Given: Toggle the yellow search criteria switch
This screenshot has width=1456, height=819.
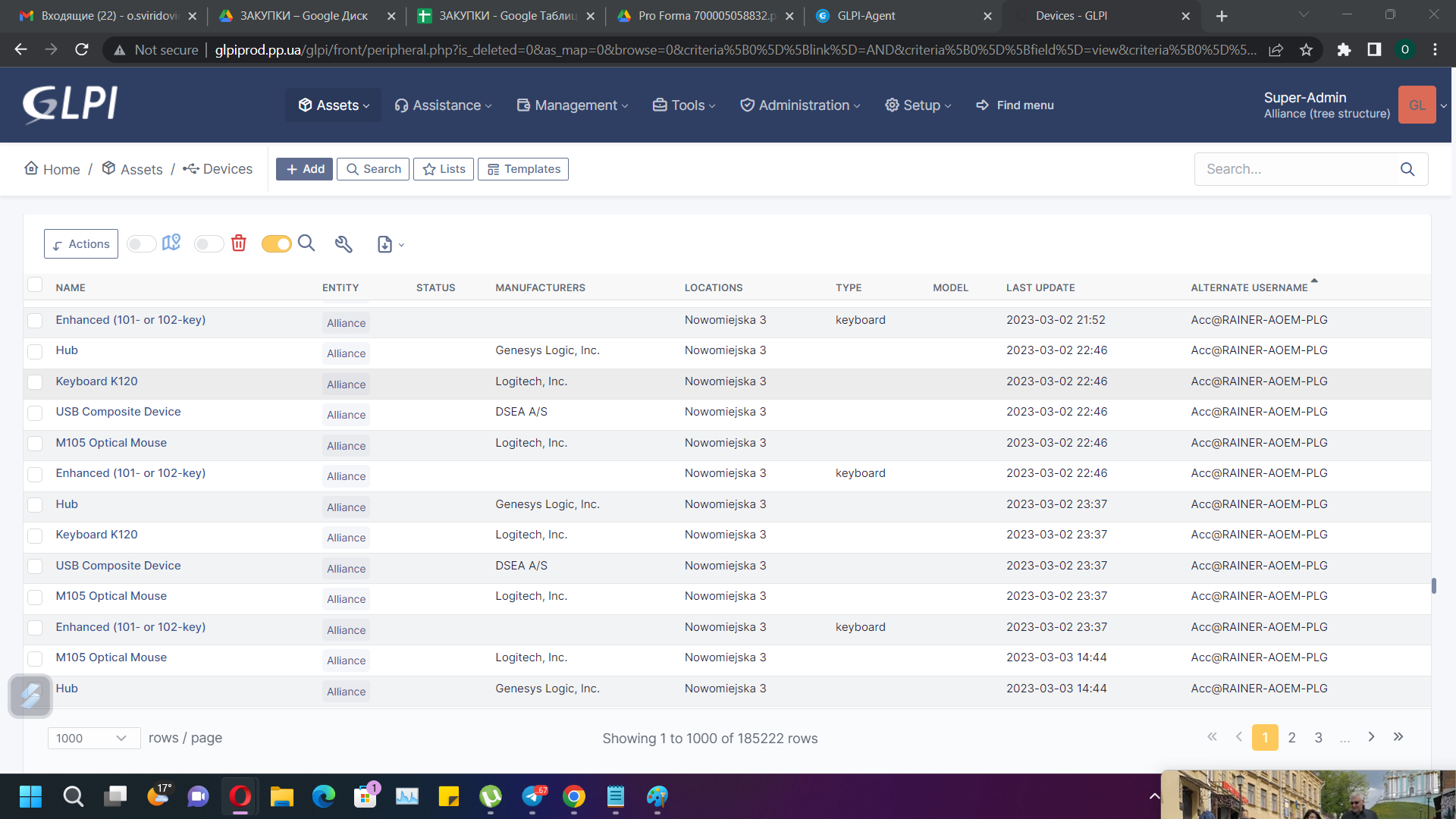Looking at the screenshot, I should tap(276, 244).
